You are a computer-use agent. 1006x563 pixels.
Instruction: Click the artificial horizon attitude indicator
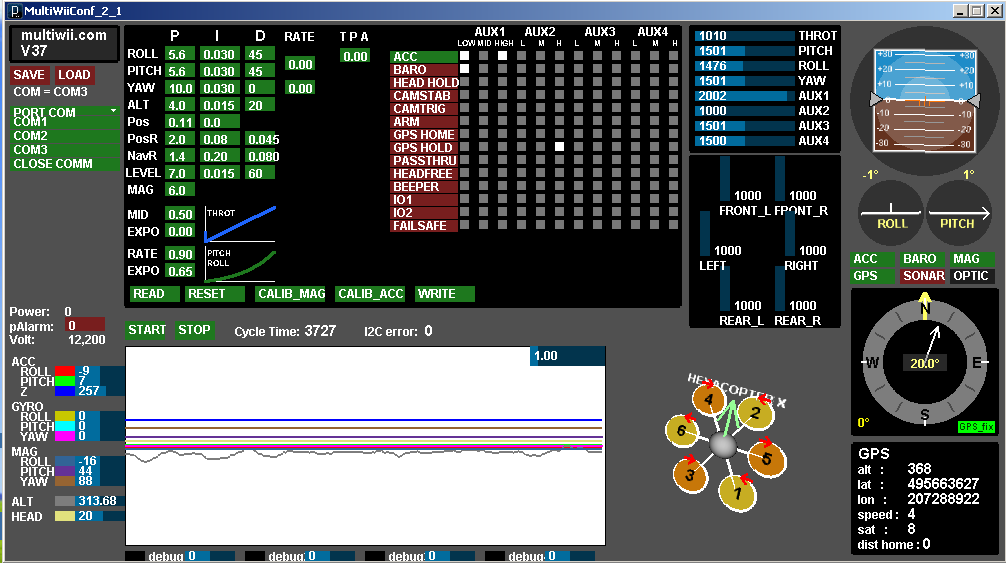[x=924, y=100]
